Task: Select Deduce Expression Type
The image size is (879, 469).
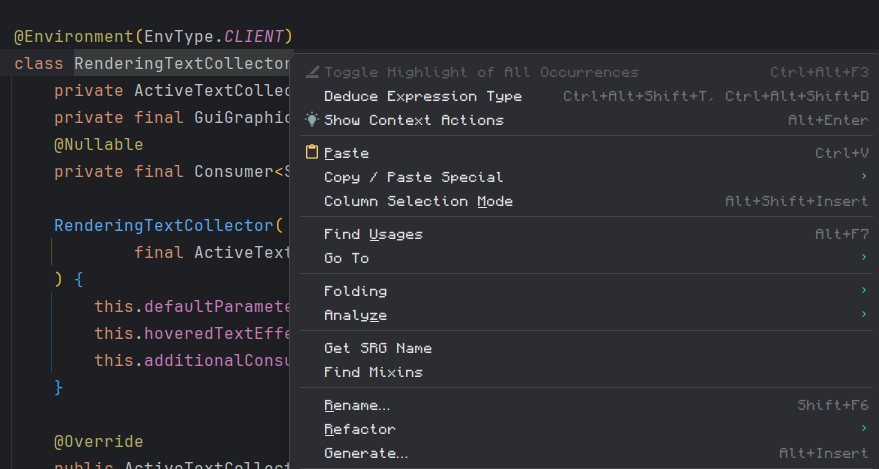Action: 422,96
